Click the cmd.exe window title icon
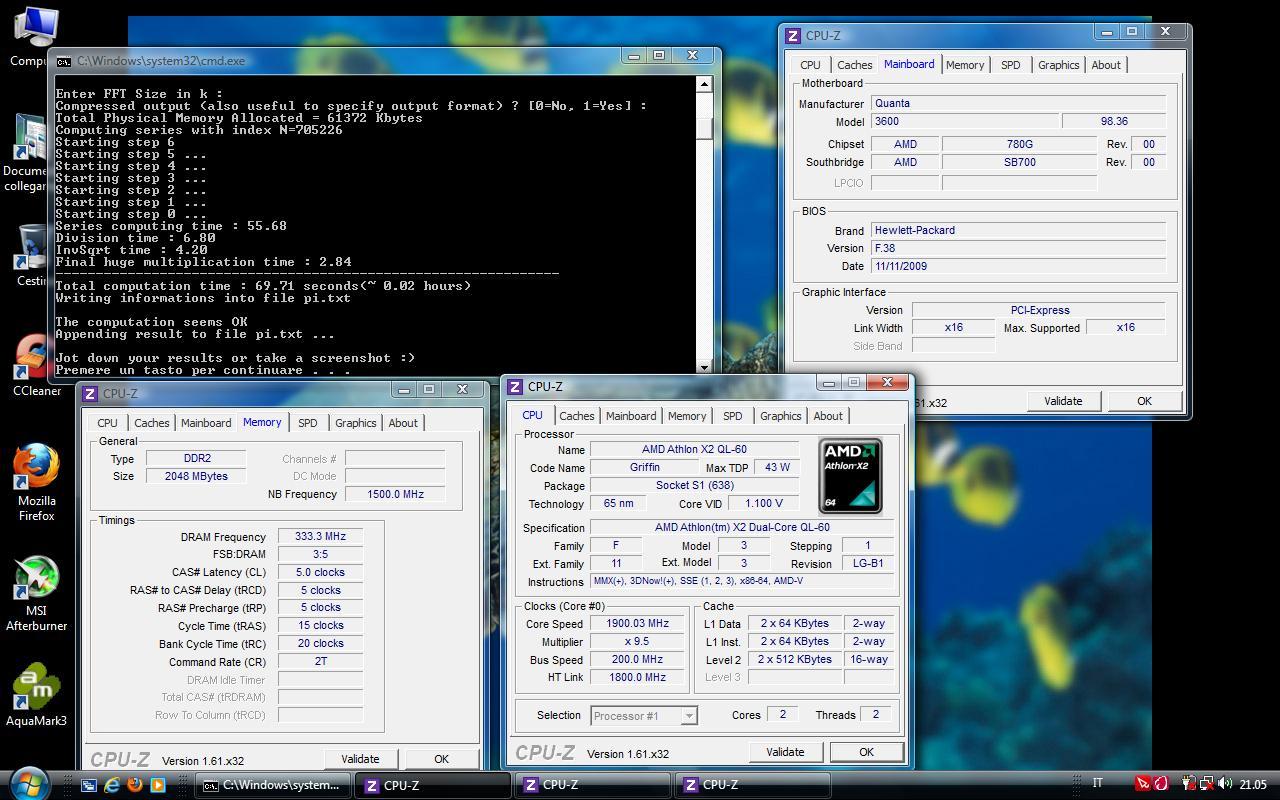Viewport: 1280px width, 800px height. coord(64,61)
